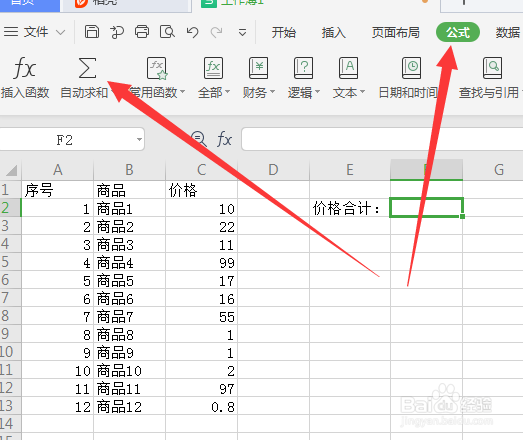Screen dimensions: 523x440
Task: Click the Print icon in quick toolbar
Action: pyautogui.click(x=142, y=32)
